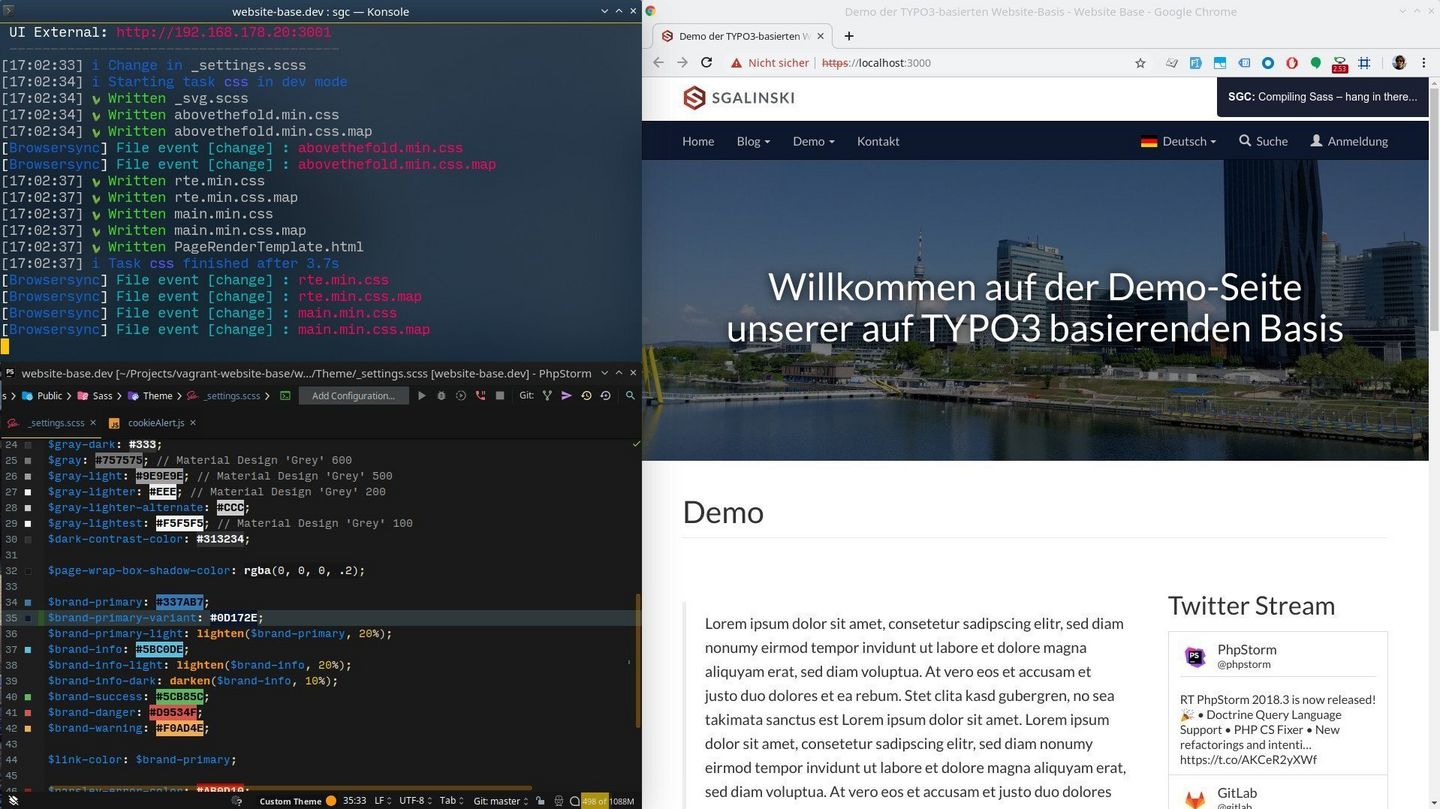Click blue ring extension icon
This screenshot has height=809, width=1440.
(1267, 63)
